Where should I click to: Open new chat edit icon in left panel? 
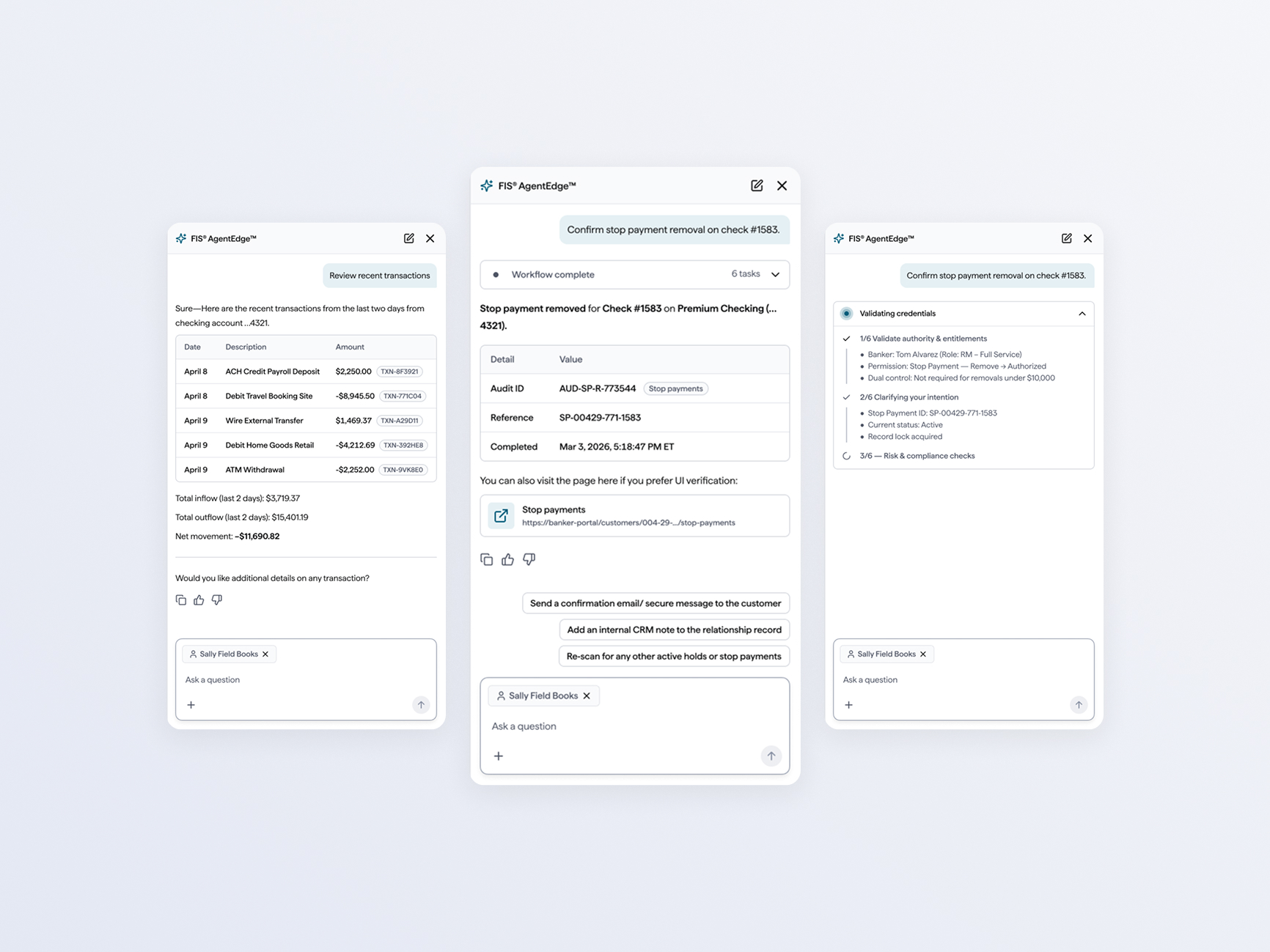coord(409,238)
